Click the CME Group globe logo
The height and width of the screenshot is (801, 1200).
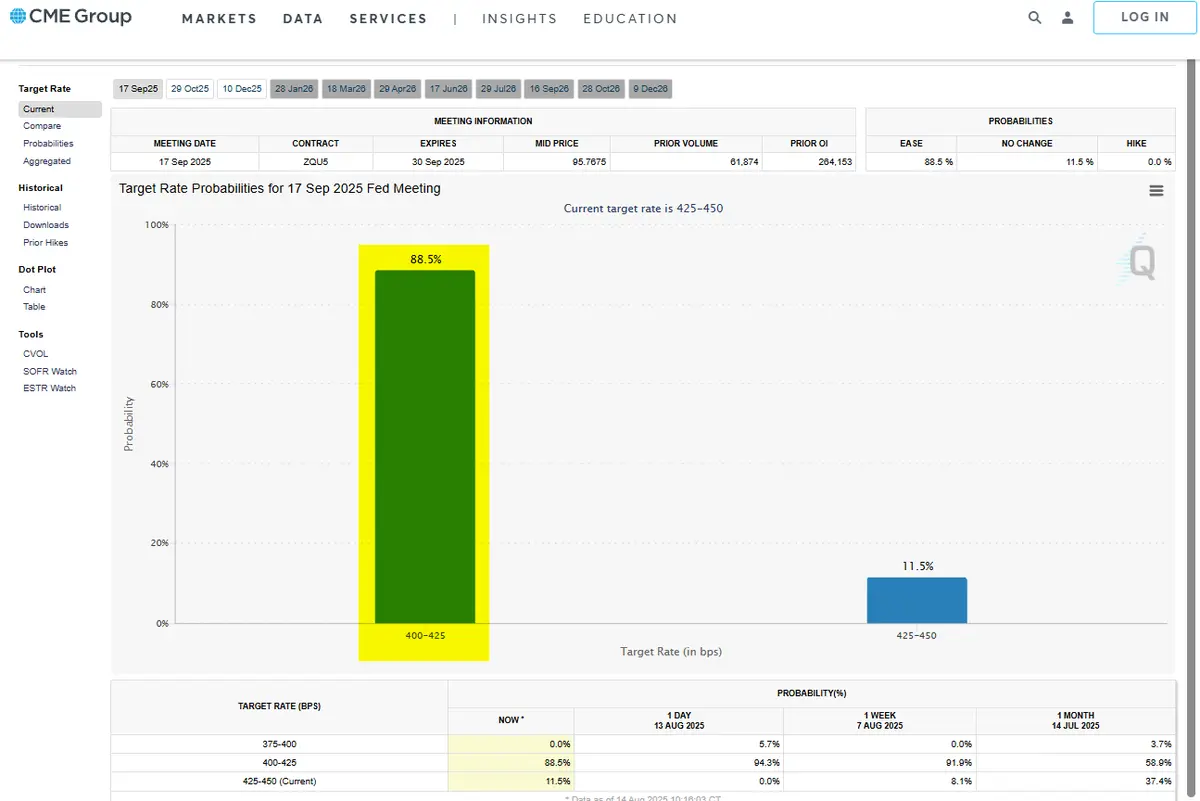[18, 17]
